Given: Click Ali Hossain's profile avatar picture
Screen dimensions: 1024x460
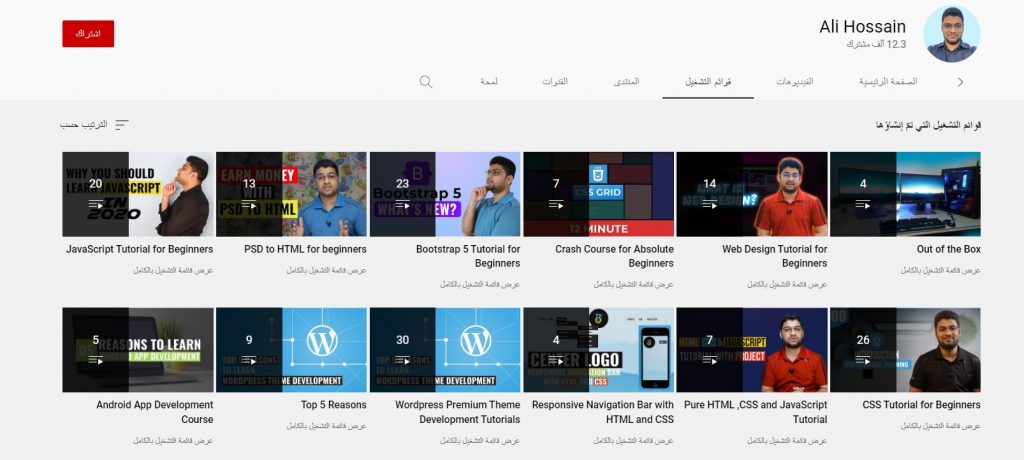Looking at the screenshot, I should pos(951,34).
